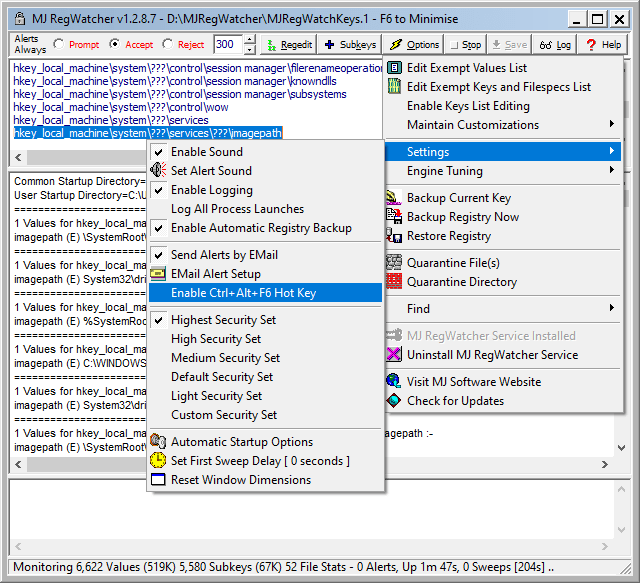Select the session manager\subsystems key line
Screen dimensions: 640x583
pyautogui.click(x=180, y=94)
